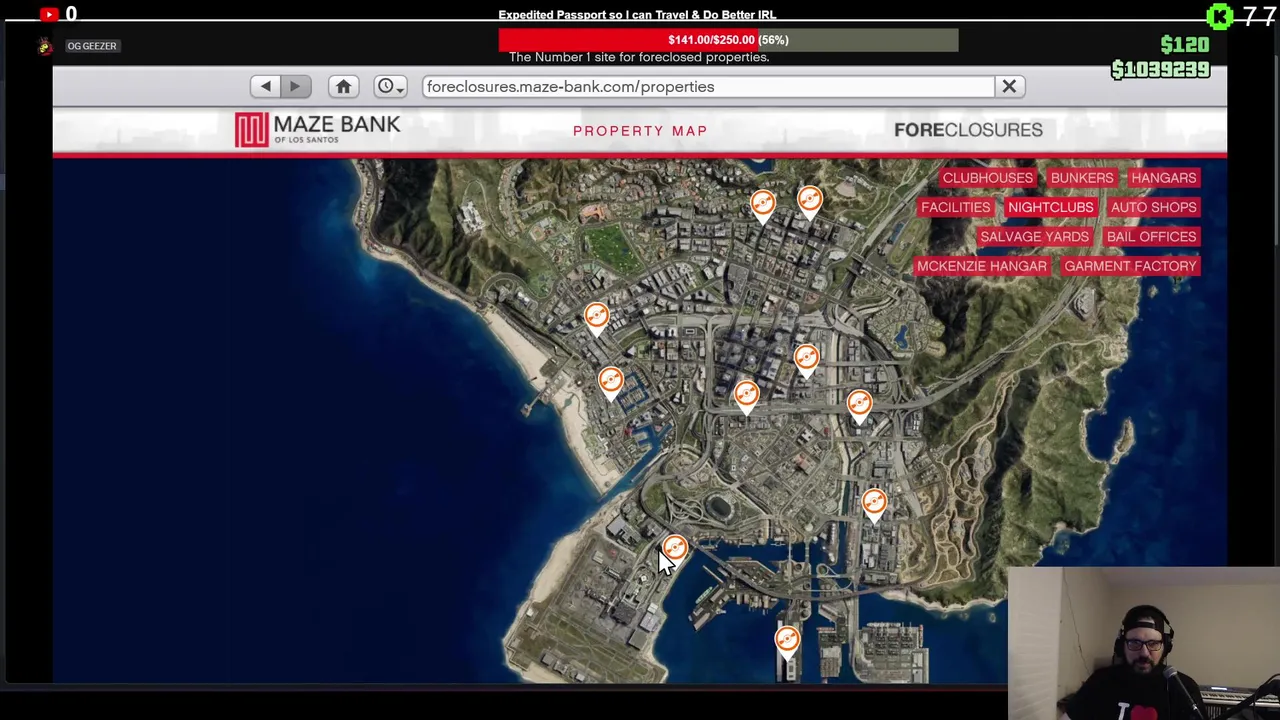This screenshot has width=1280, height=720.
Task: Select the nightclub pin on the west coast
Action: 596,319
